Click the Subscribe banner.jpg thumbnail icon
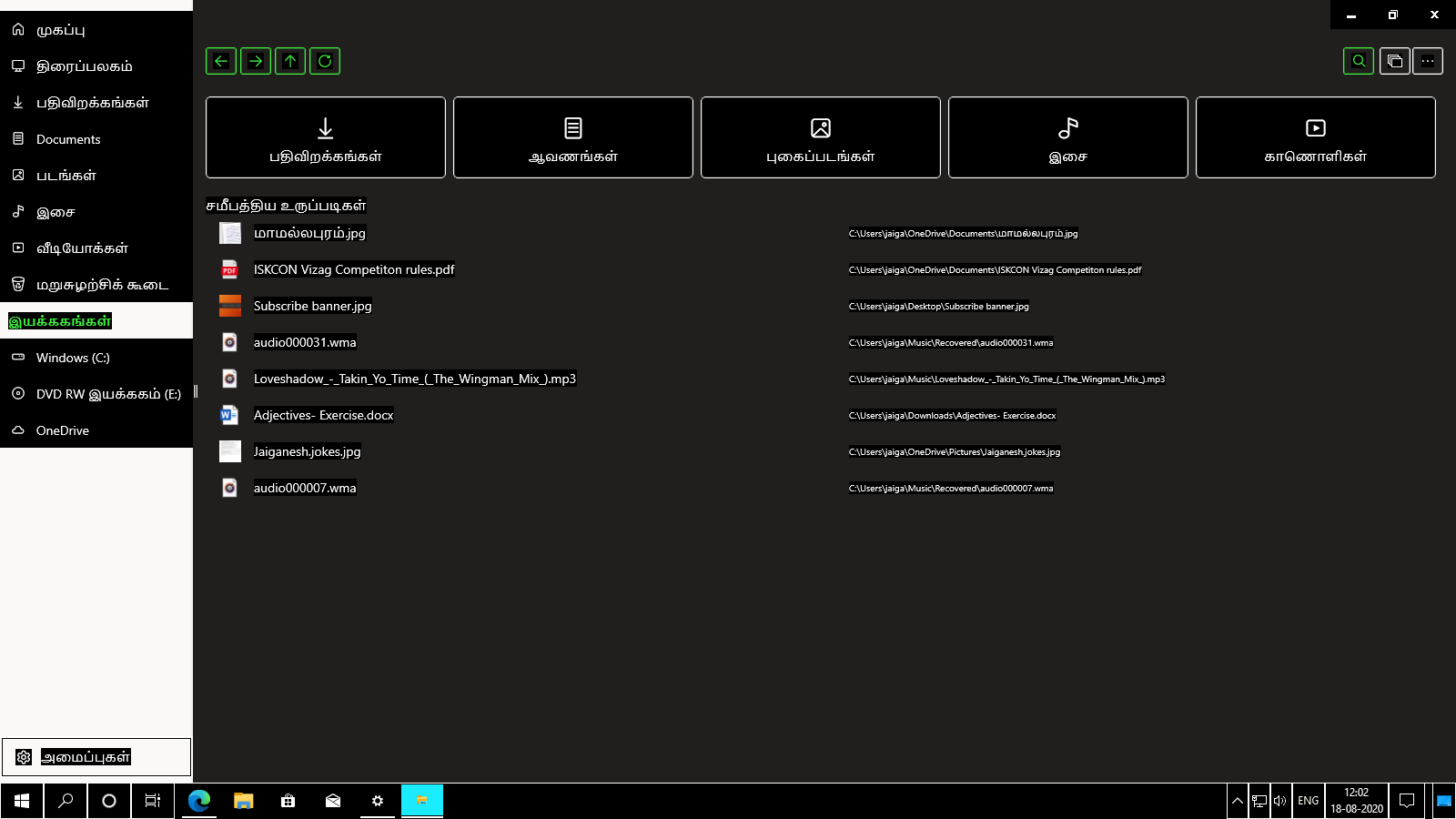The height and width of the screenshot is (819, 1456). tap(230, 306)
